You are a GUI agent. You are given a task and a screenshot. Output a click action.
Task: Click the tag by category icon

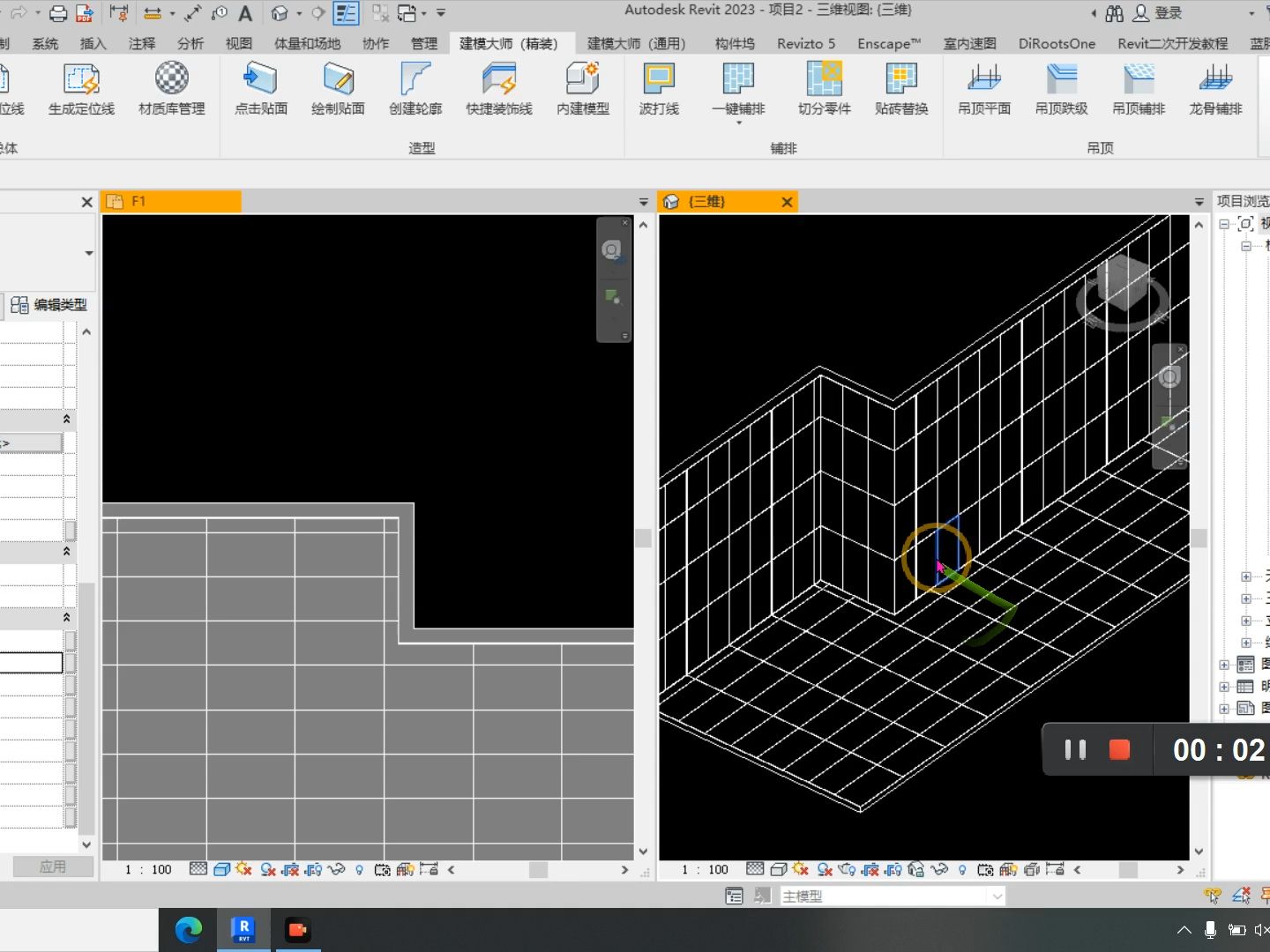220,13
